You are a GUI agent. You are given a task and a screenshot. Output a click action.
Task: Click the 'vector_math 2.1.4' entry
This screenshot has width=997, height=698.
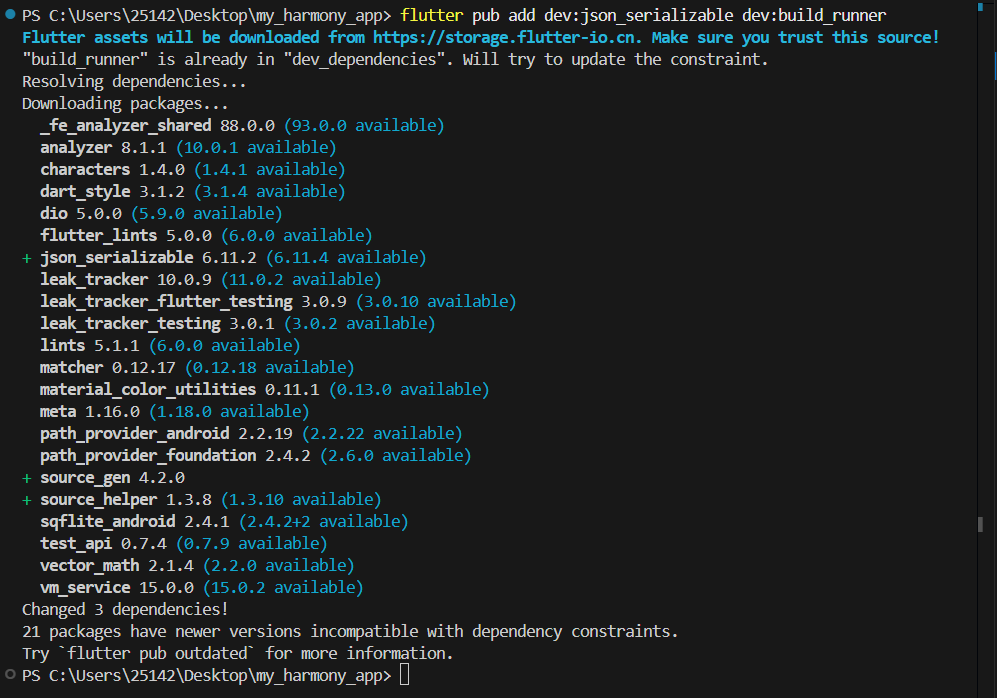point(117,566)
